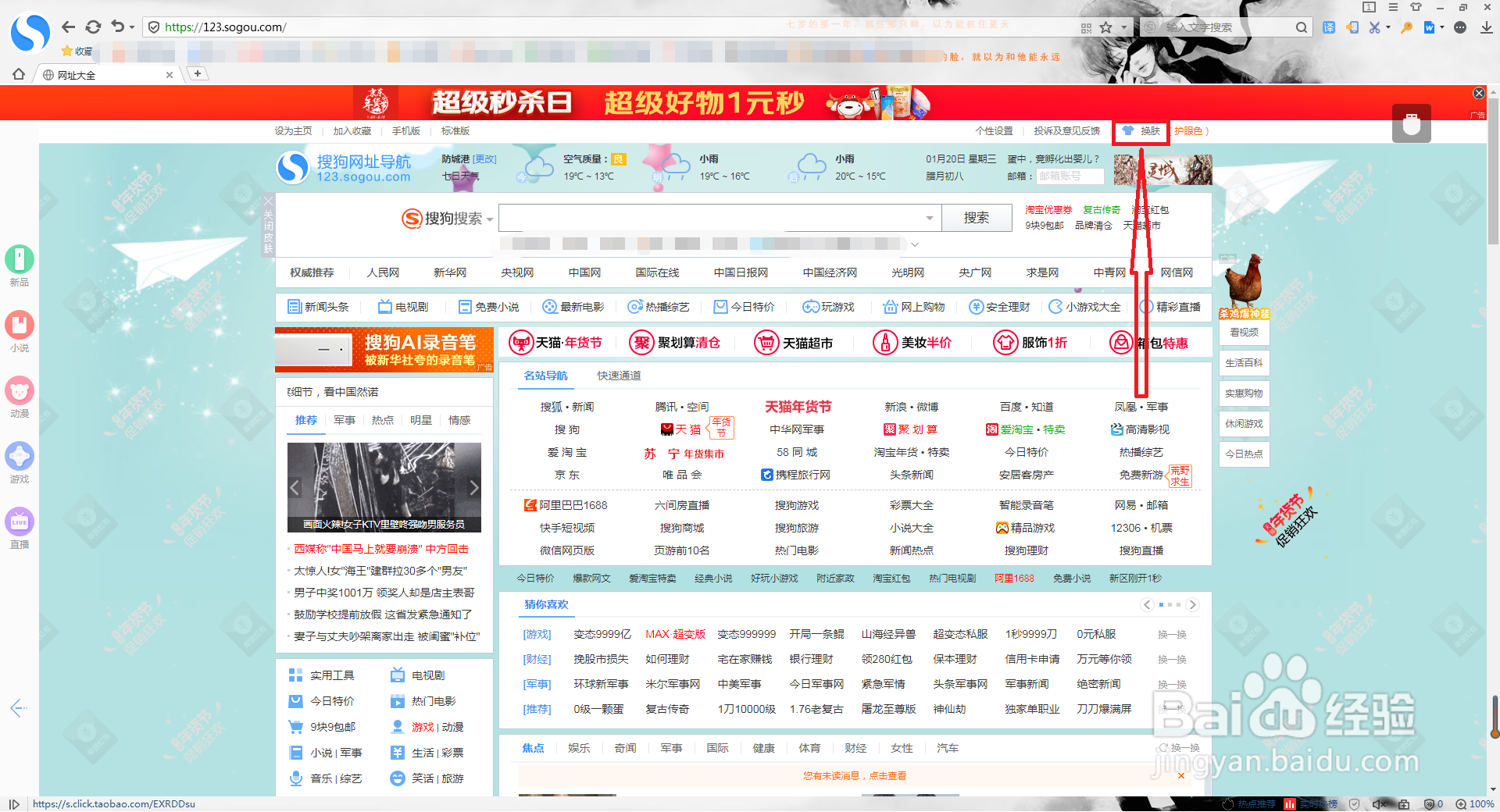Show next 猜你喜欢 page with right chevron

1192,604
